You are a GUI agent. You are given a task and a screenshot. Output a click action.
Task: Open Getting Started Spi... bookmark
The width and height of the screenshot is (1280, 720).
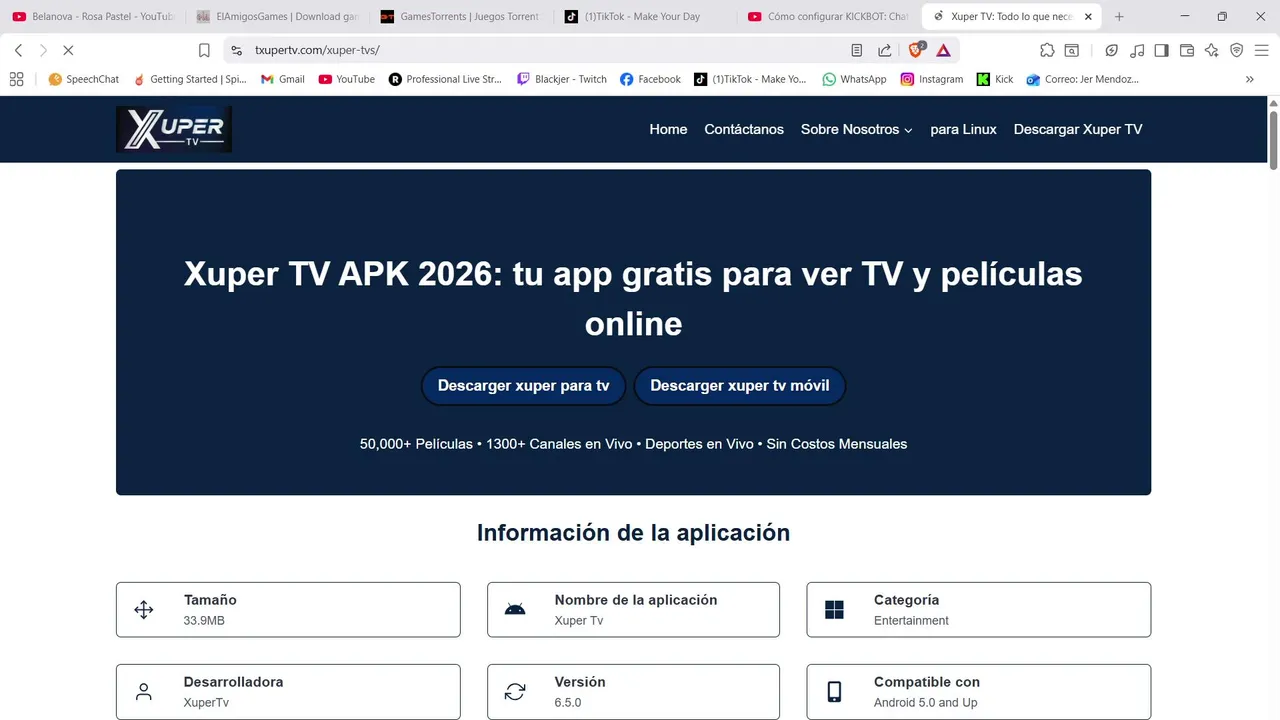point(189,79)
